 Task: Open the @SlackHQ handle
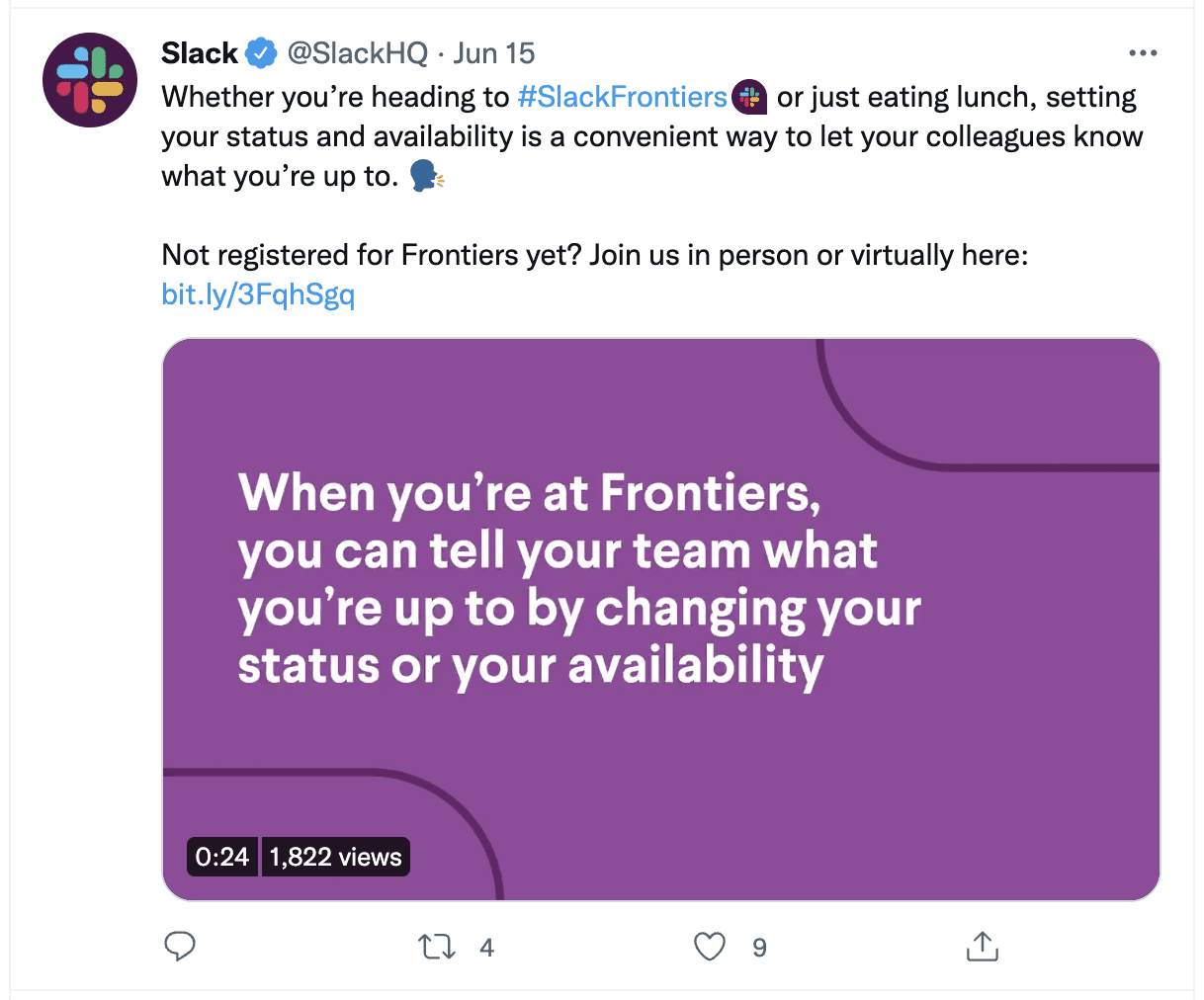358,53
